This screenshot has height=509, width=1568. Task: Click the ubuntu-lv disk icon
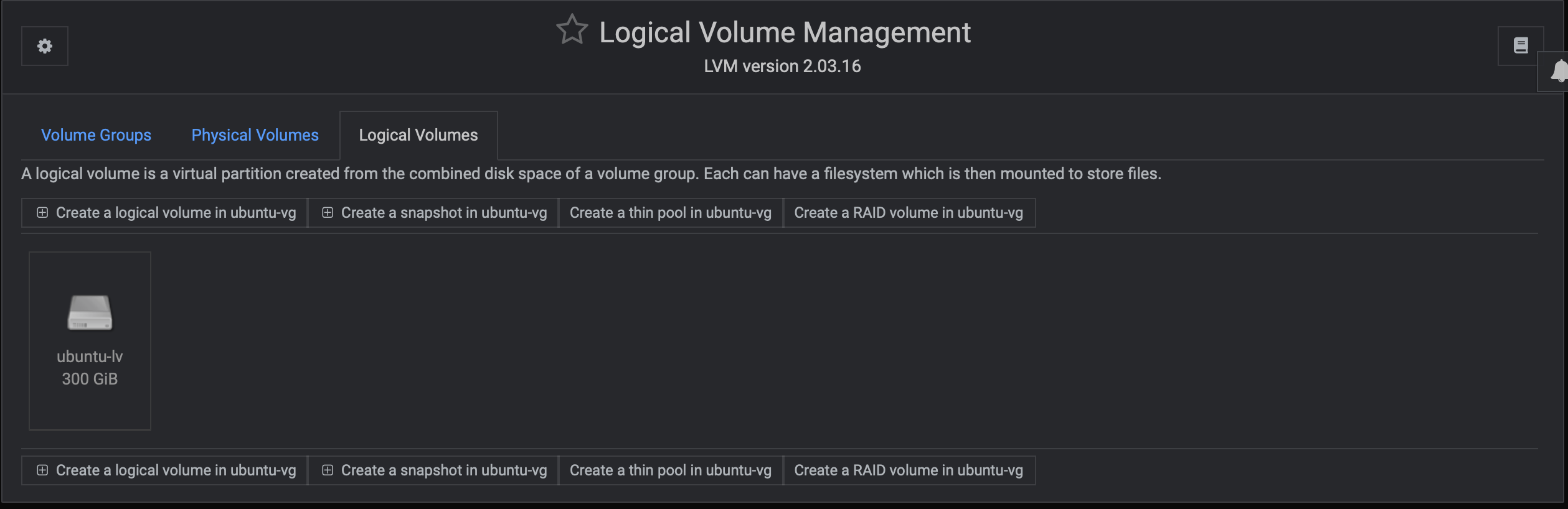90,312
